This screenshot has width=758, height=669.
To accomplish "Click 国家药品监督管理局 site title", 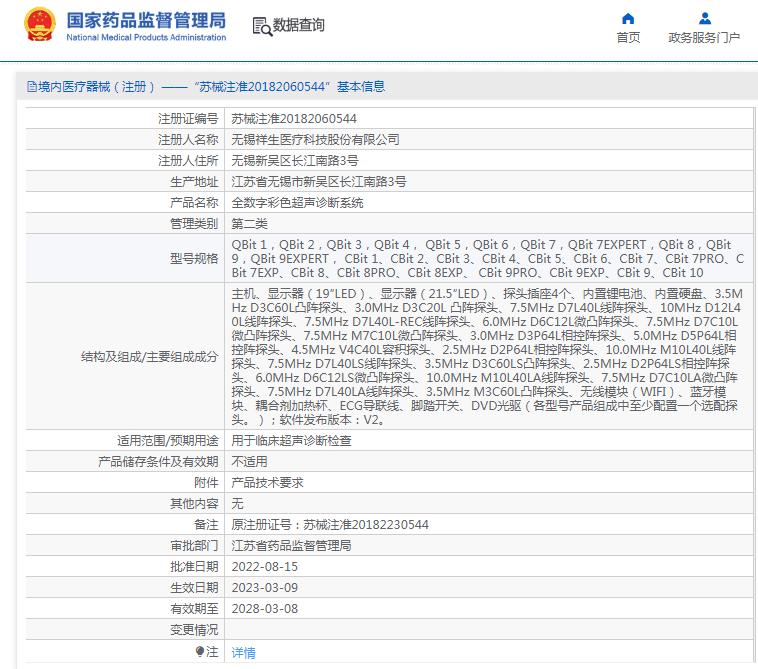I will 146,20.
